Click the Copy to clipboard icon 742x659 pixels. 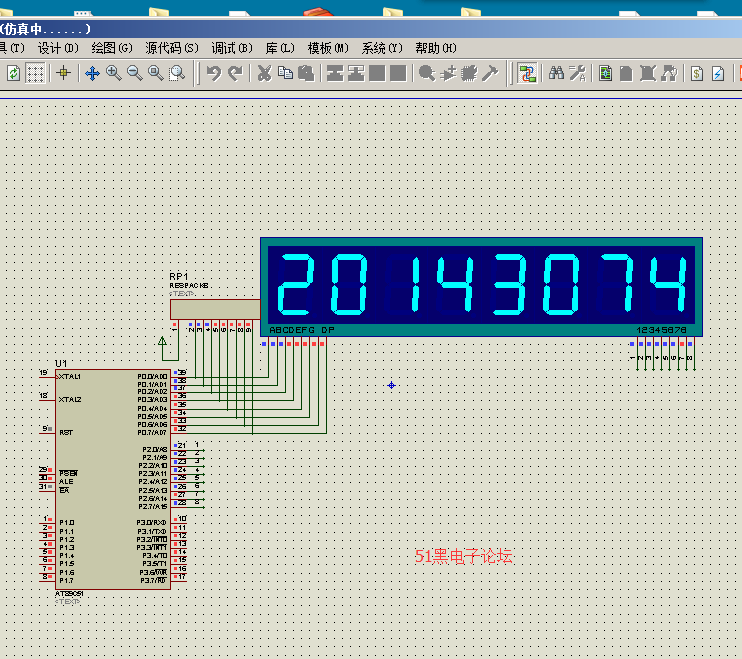coord(285,73)
